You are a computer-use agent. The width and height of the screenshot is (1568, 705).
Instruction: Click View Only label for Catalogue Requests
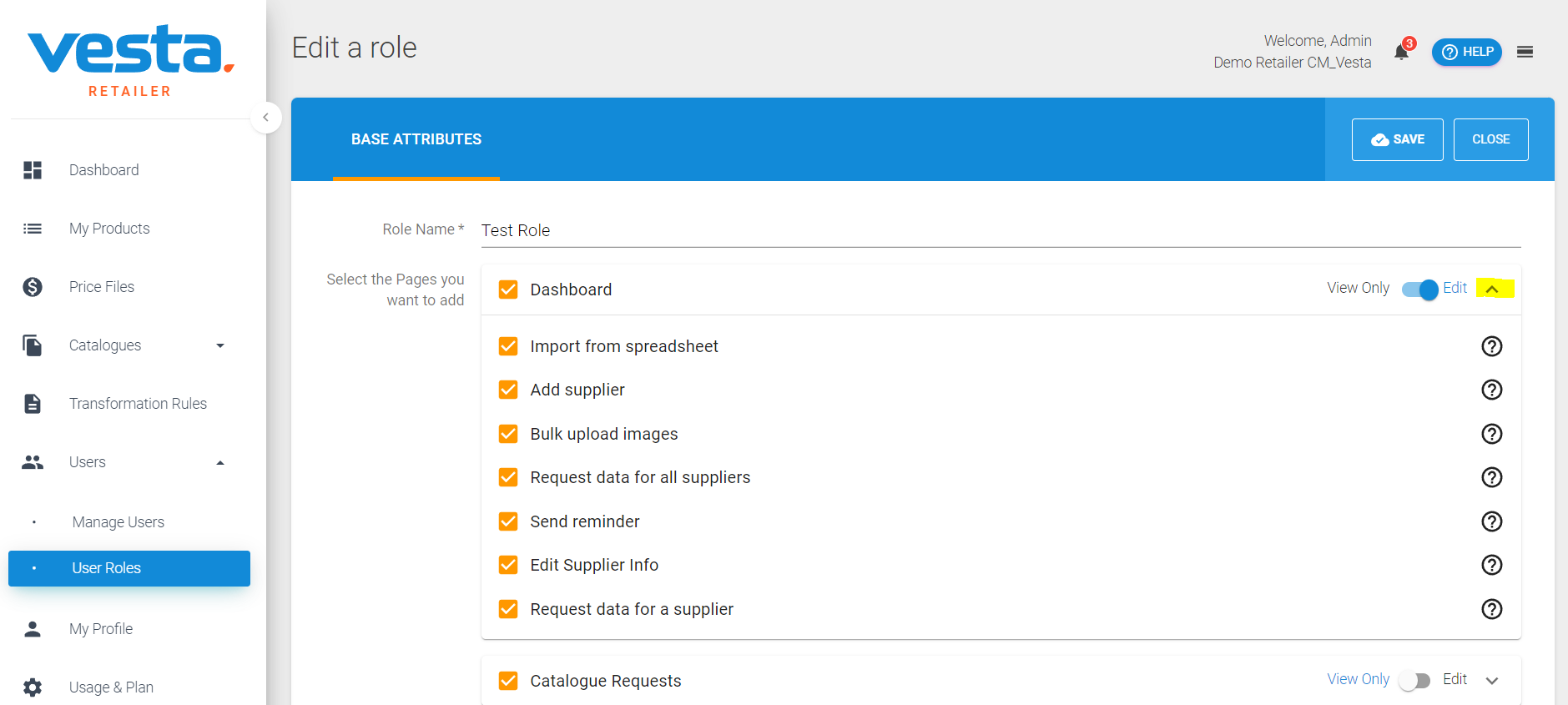[1358, 679]
